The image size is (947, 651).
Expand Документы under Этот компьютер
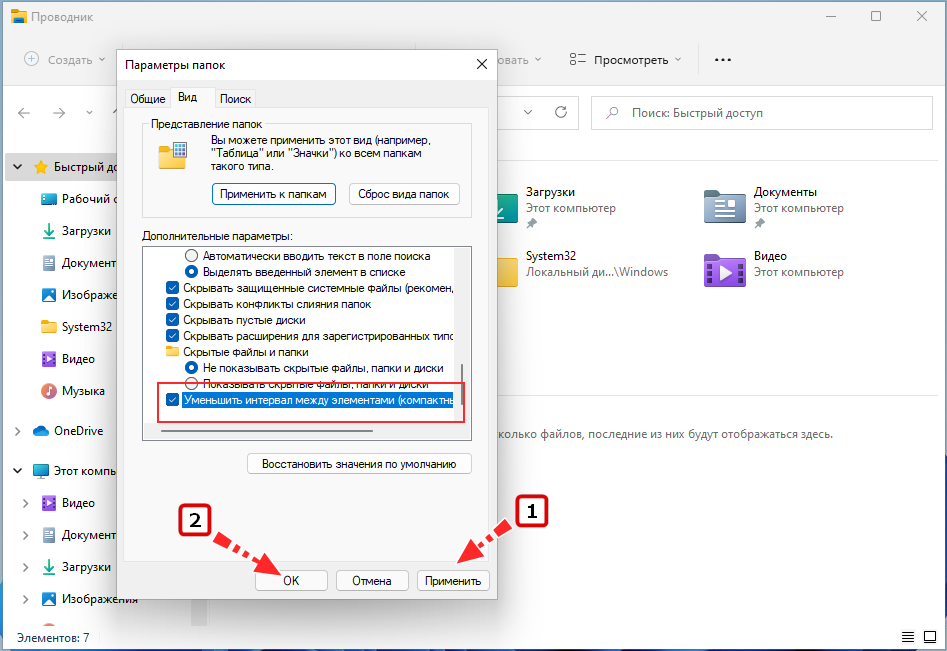click(x=25, y=535)
